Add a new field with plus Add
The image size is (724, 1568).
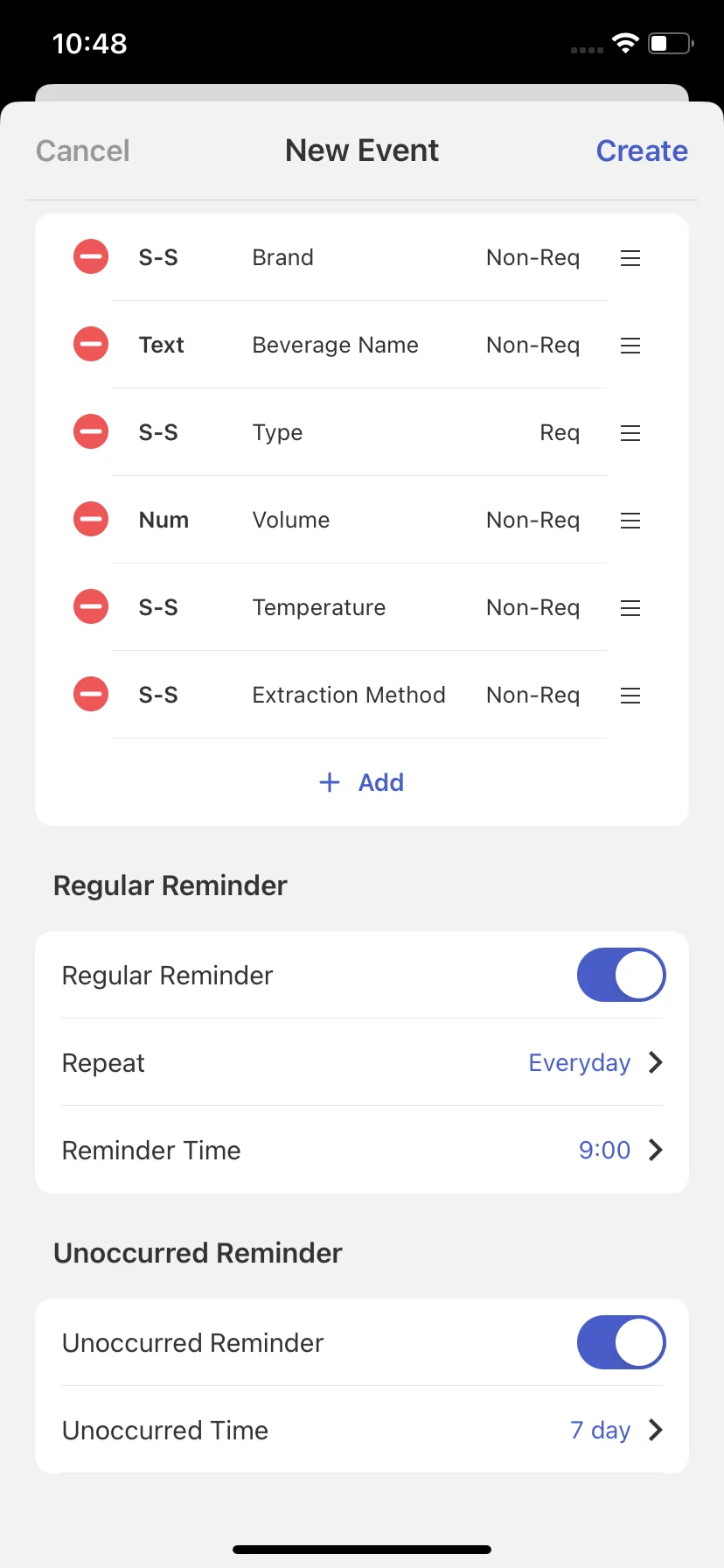point(362,782)
